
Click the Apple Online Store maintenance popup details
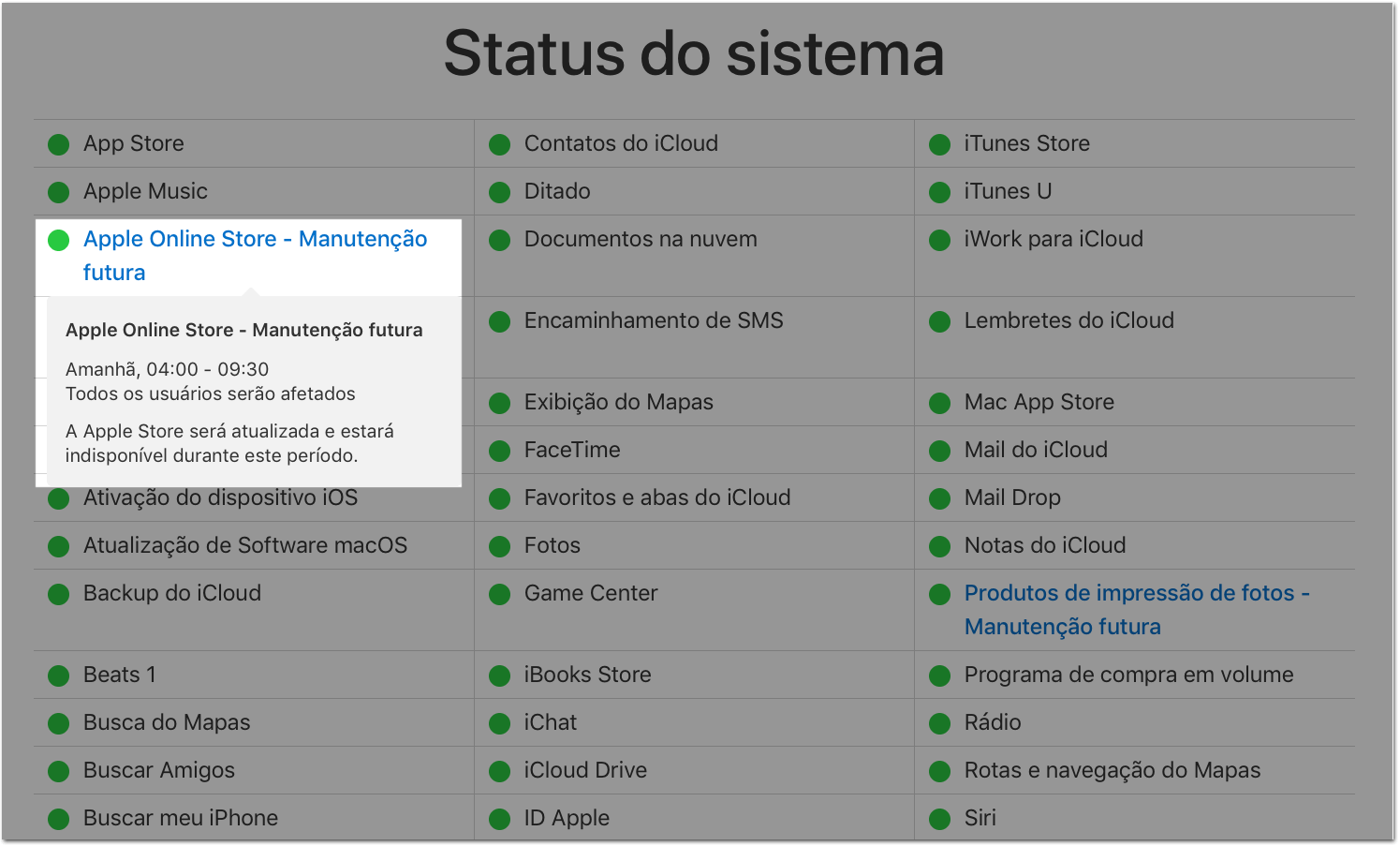coord(254,393)
